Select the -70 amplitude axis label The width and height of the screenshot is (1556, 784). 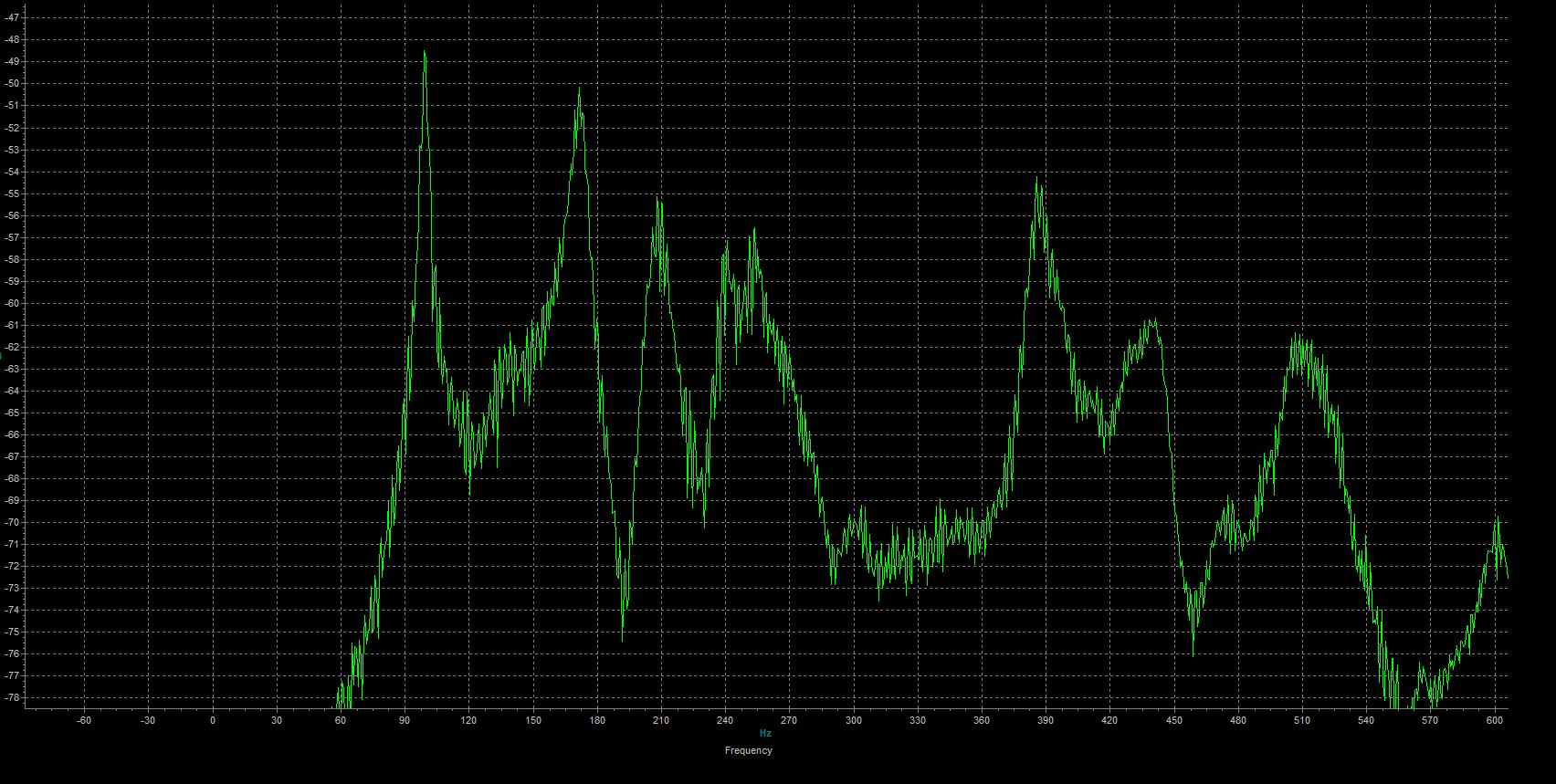click(13, 522)
